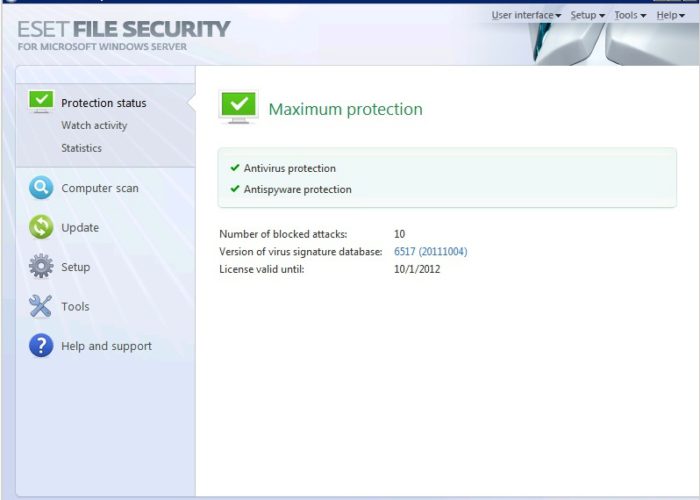Click the ESET File Security logo

tap(123, 35)
